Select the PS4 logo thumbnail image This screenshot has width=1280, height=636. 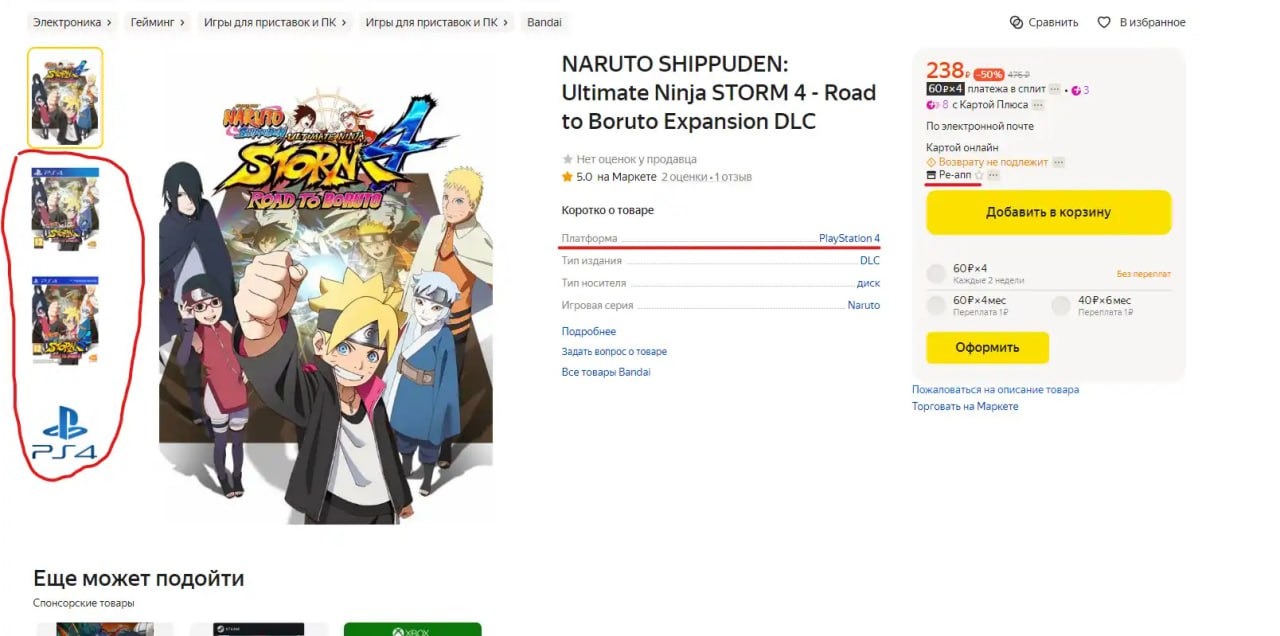pyautogui.click(x=64, y=433)
